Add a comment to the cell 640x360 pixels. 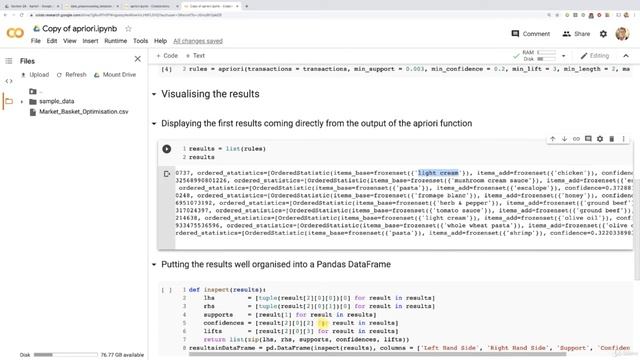tap(588, 139)
